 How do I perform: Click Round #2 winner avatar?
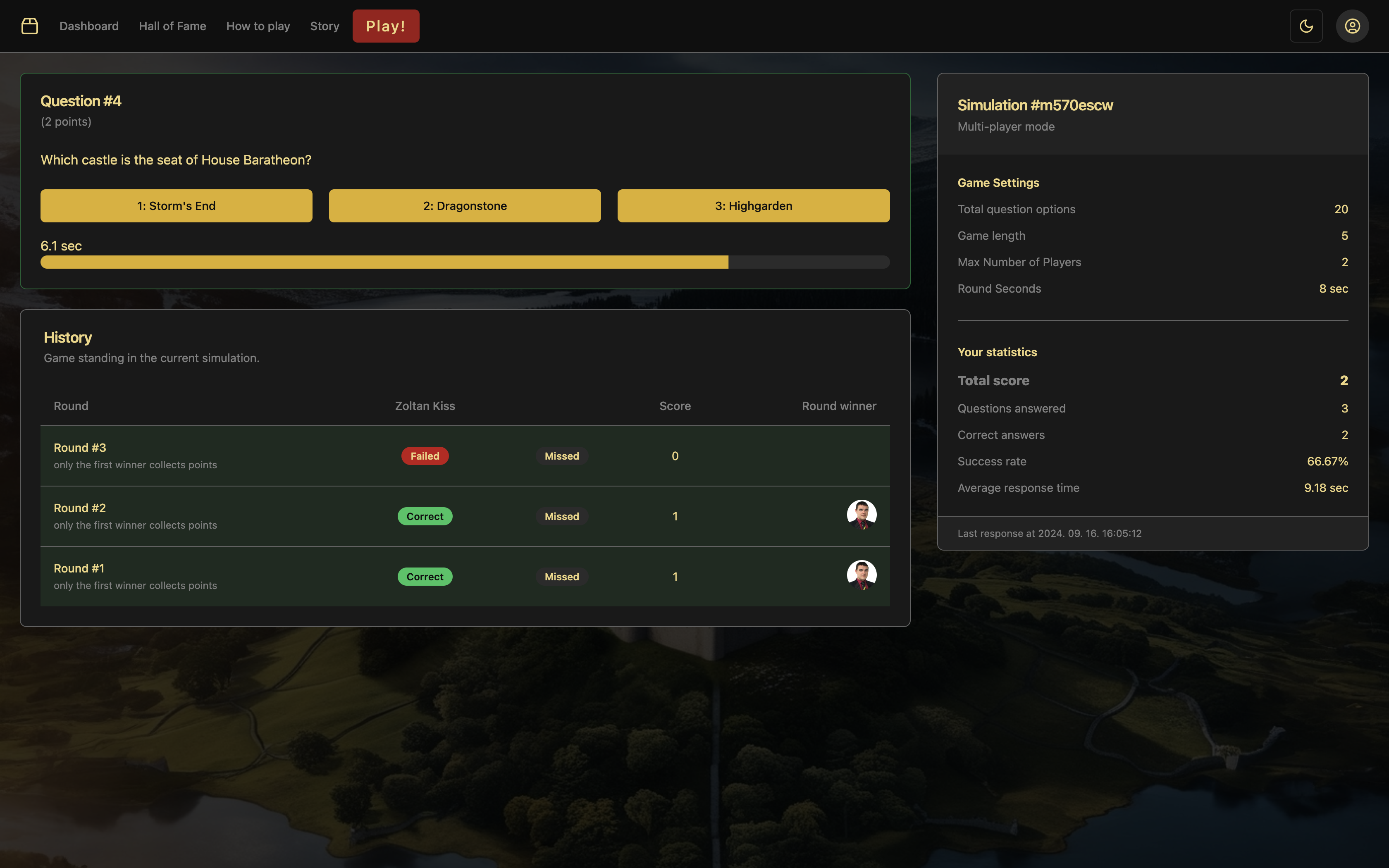tap(861, 514)
